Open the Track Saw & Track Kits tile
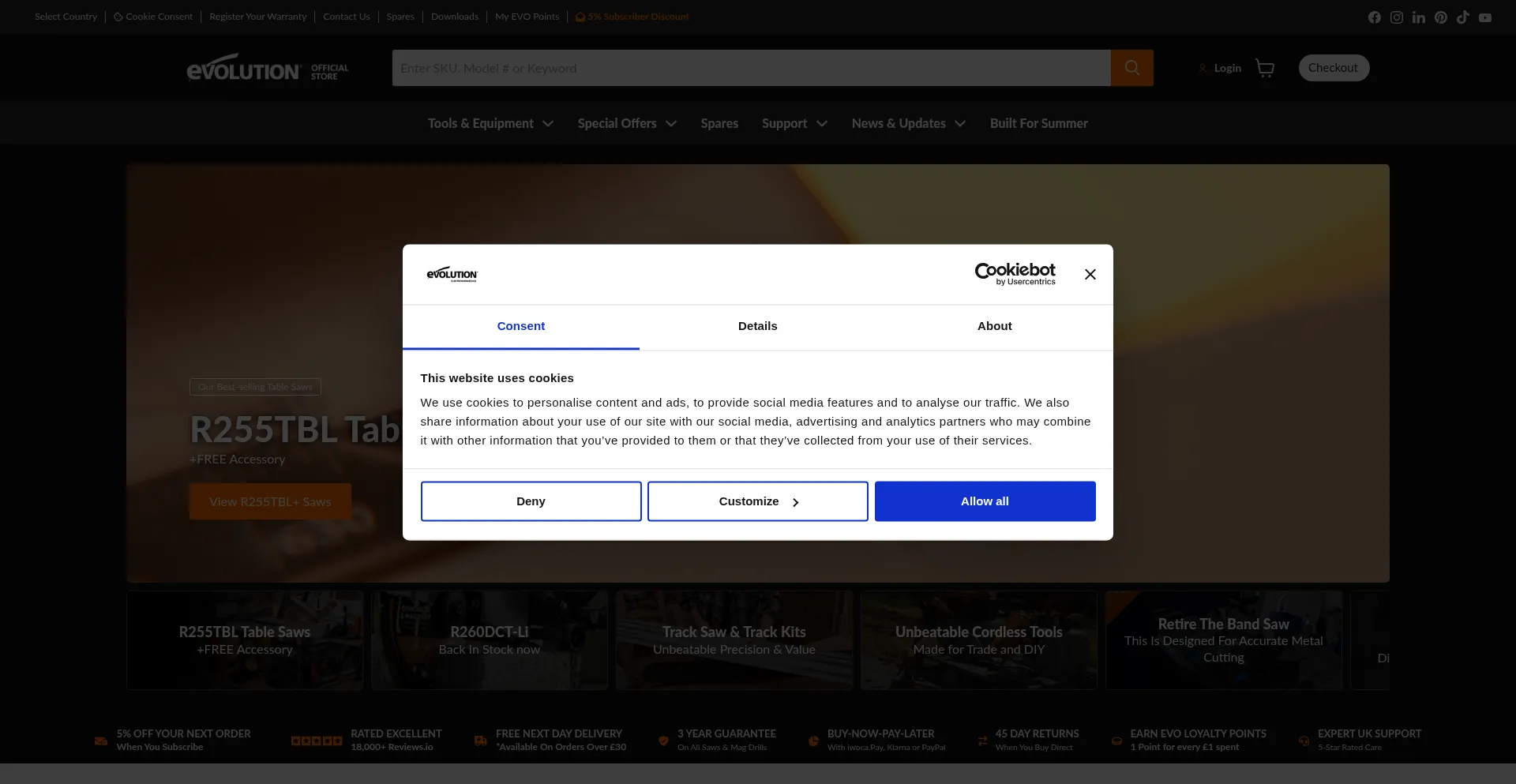The image size is (1516, 784). click(734, 640)
